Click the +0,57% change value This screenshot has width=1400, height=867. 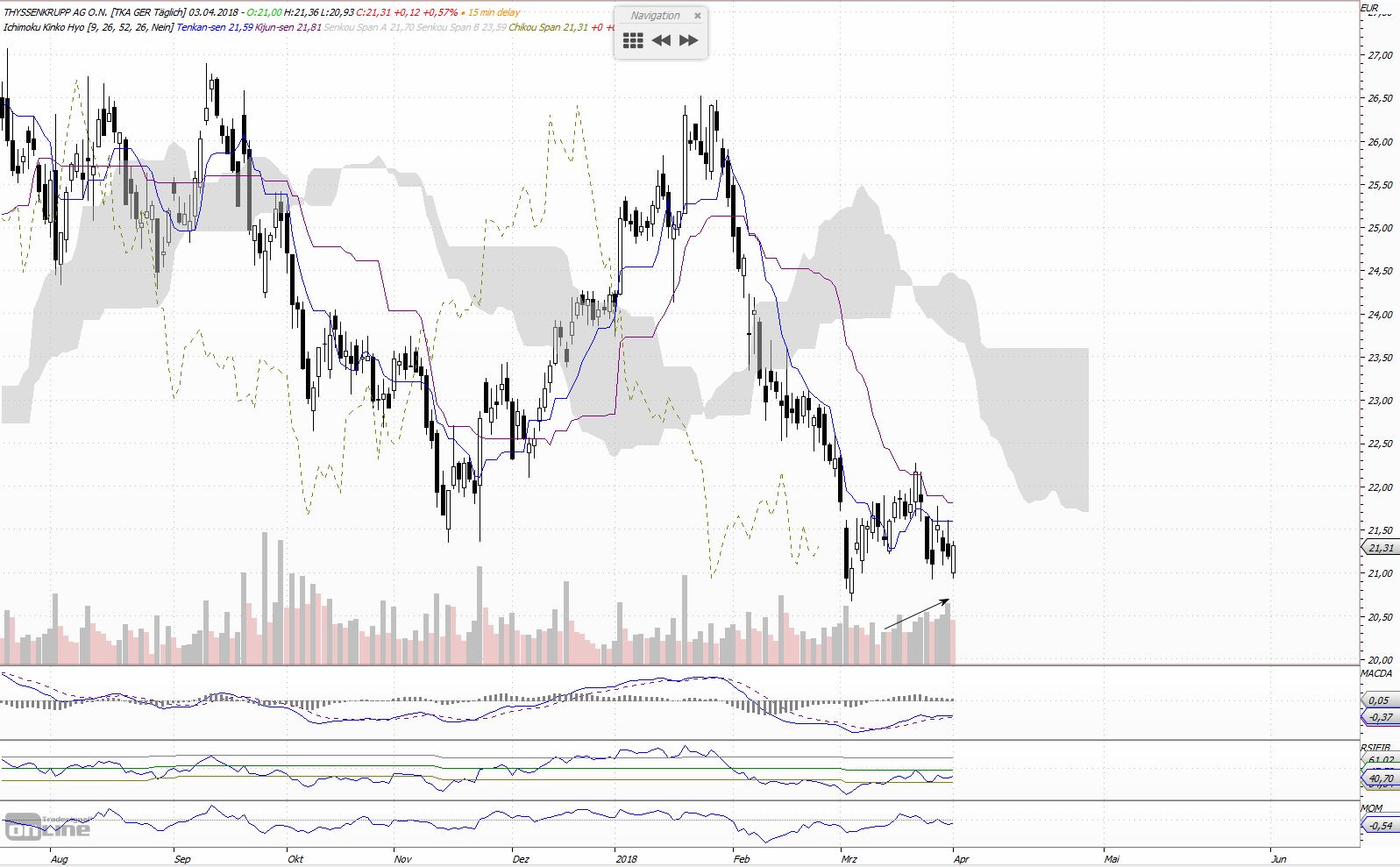pyautogui.click(x=441, y=12)
